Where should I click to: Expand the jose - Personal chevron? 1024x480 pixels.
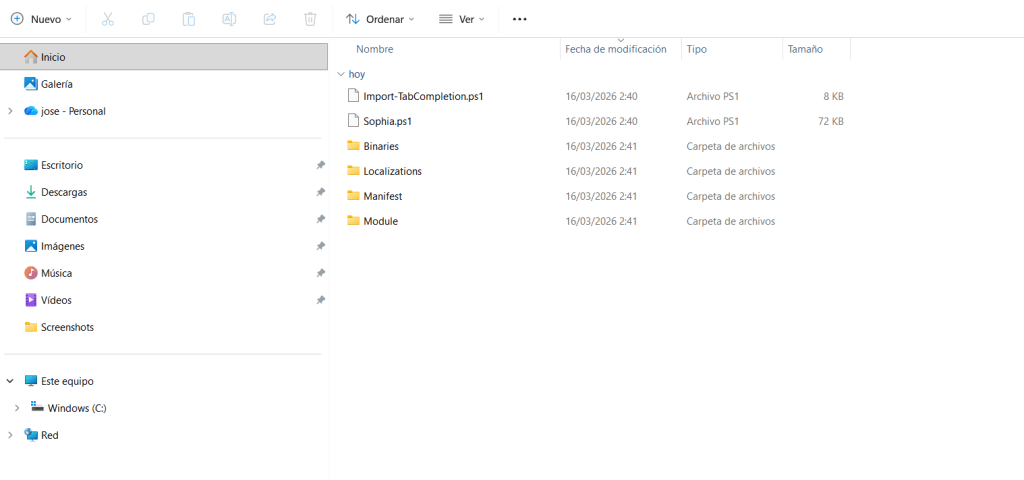coord(10,111)
